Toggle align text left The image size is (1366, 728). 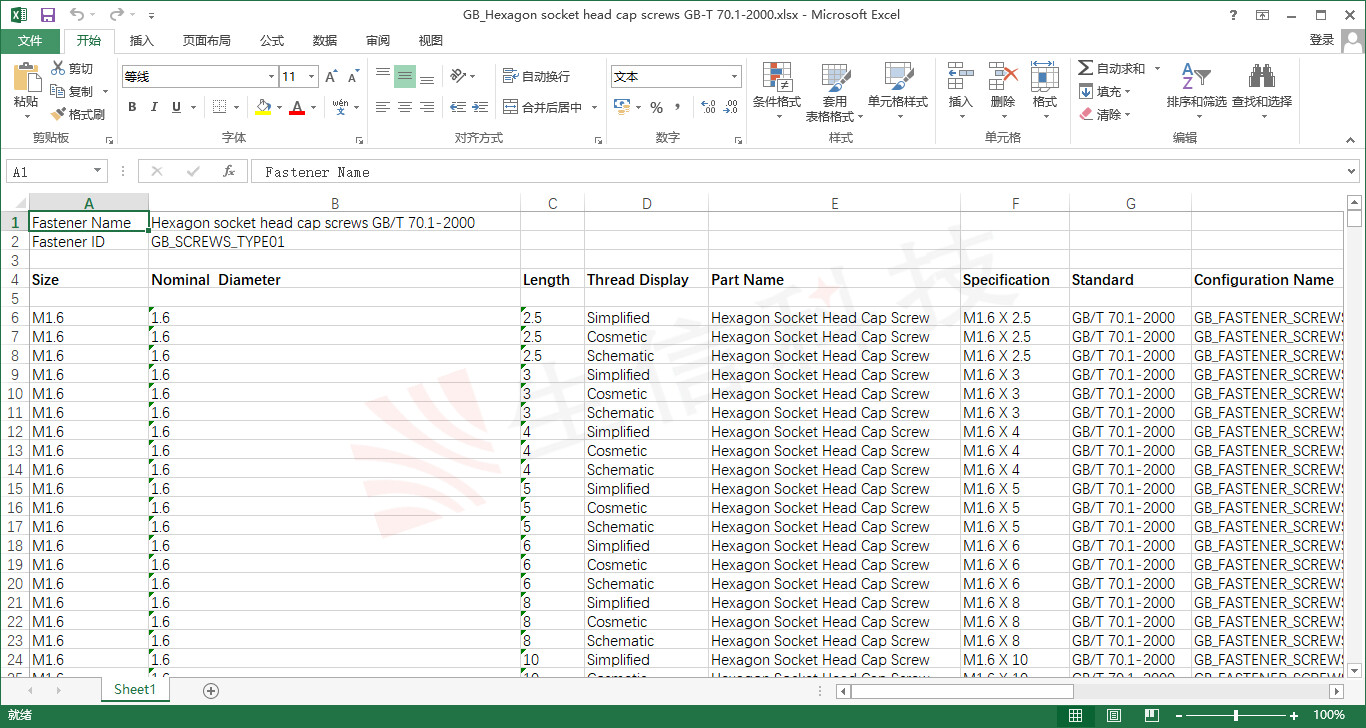pos(382,107)
